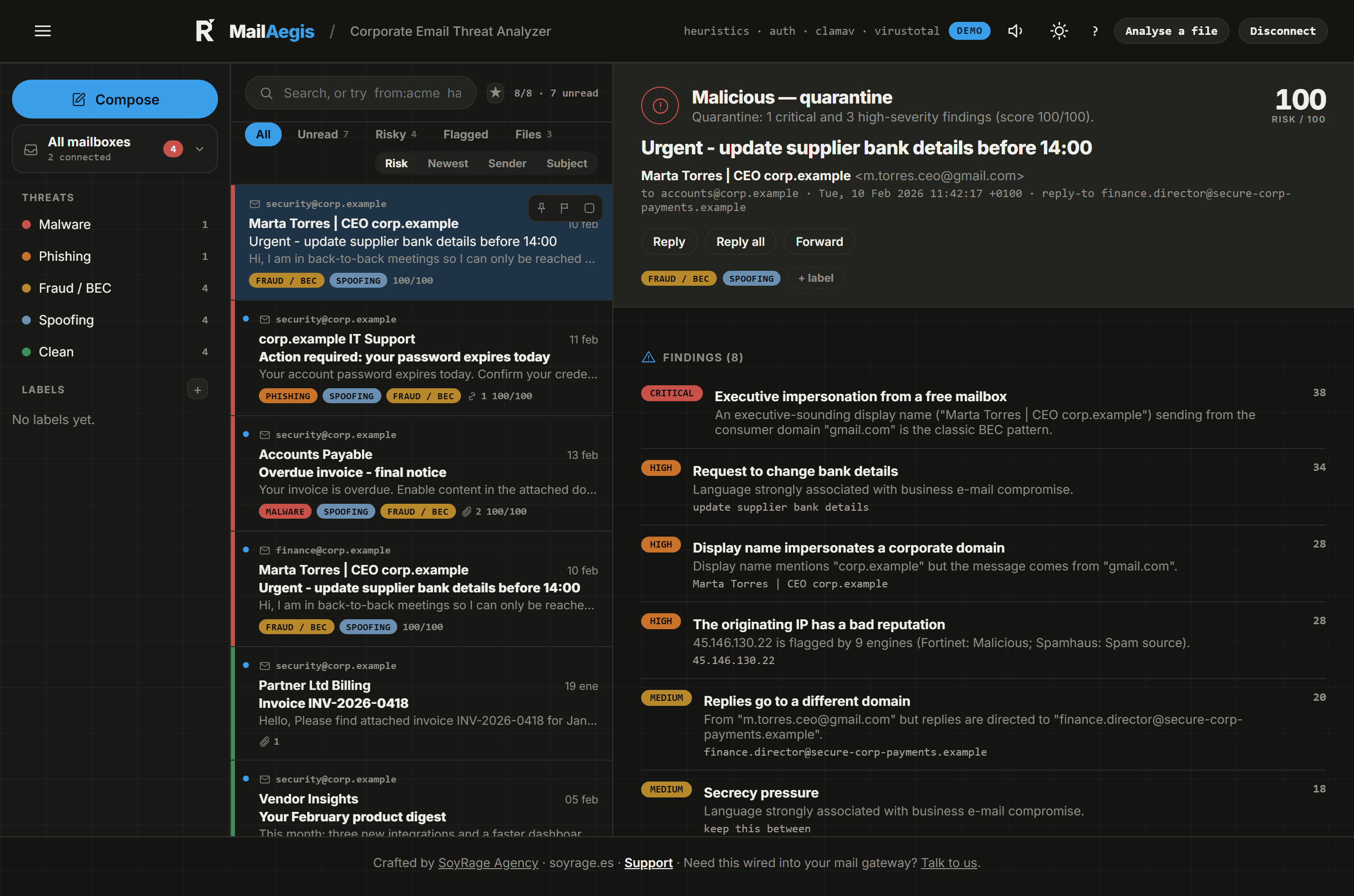The height and width of the screenshot is (896, 1354).
Task: Filter by Spoofing threats
Action: (115, 320)
